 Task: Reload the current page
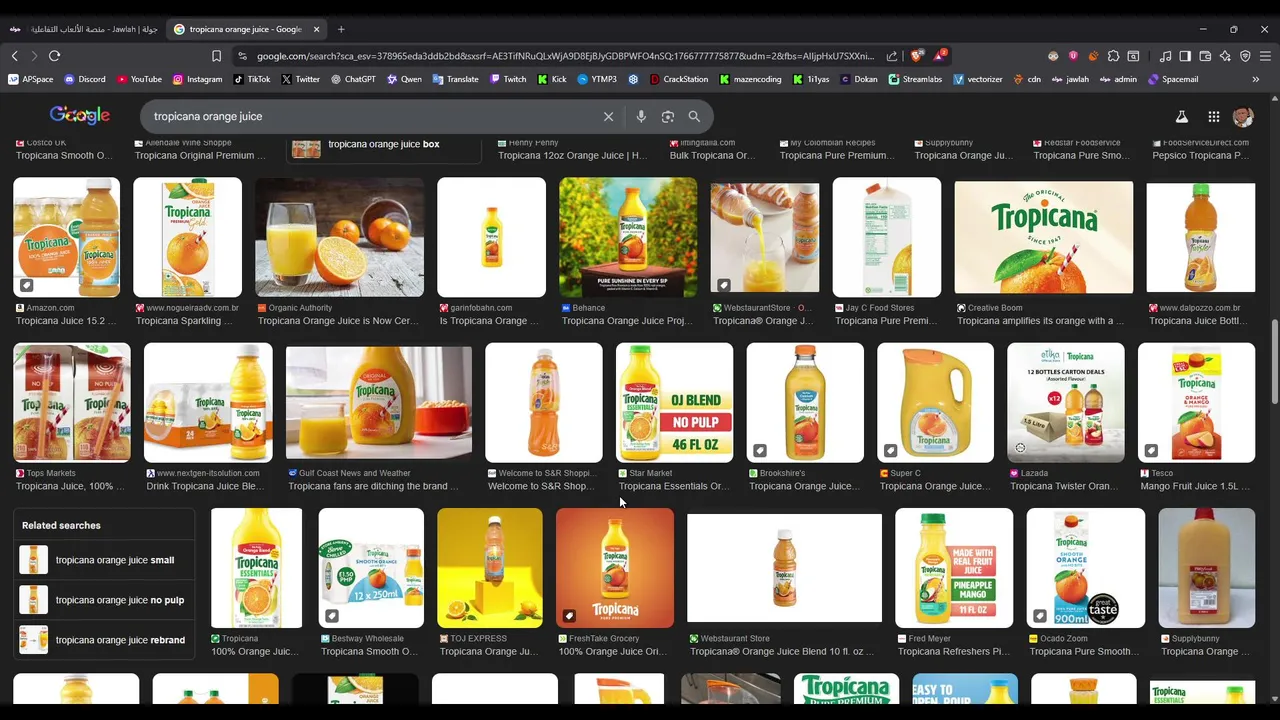54,56
